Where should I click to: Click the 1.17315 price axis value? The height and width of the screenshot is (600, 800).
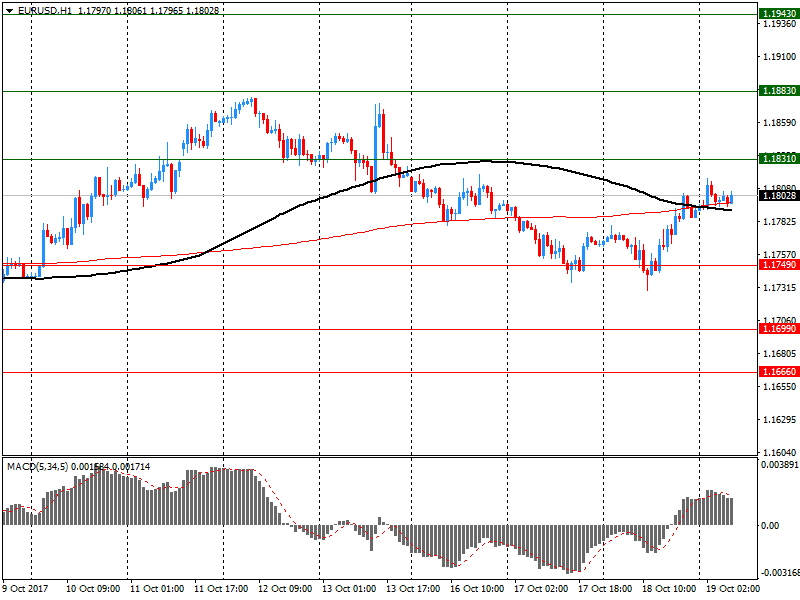[780, 288]
